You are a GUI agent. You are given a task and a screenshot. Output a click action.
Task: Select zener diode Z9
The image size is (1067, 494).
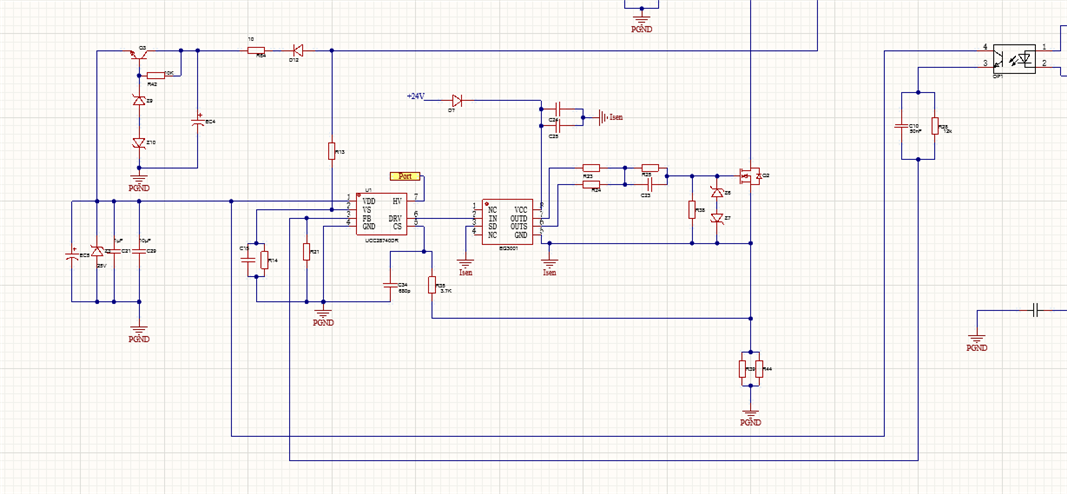[139, 101]
